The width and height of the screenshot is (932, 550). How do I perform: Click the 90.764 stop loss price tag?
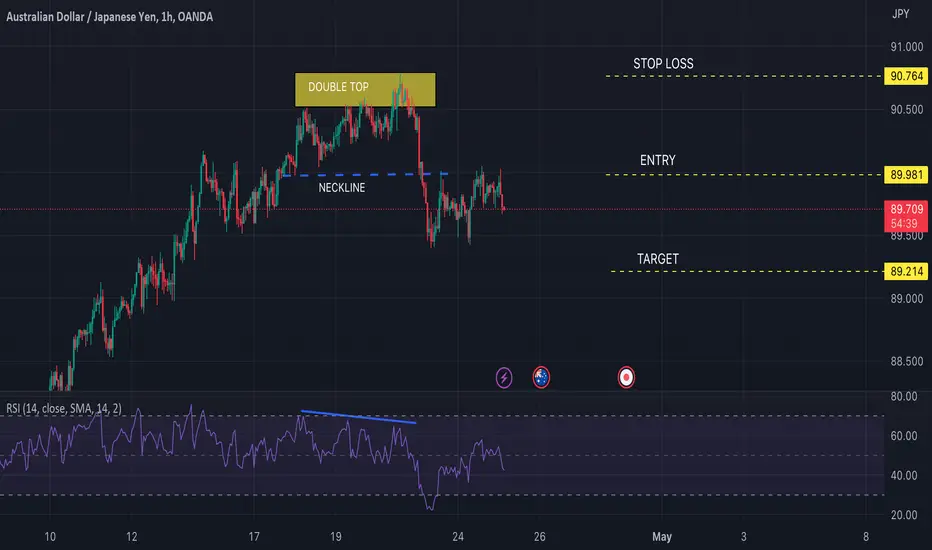click(x=906, y=76)
